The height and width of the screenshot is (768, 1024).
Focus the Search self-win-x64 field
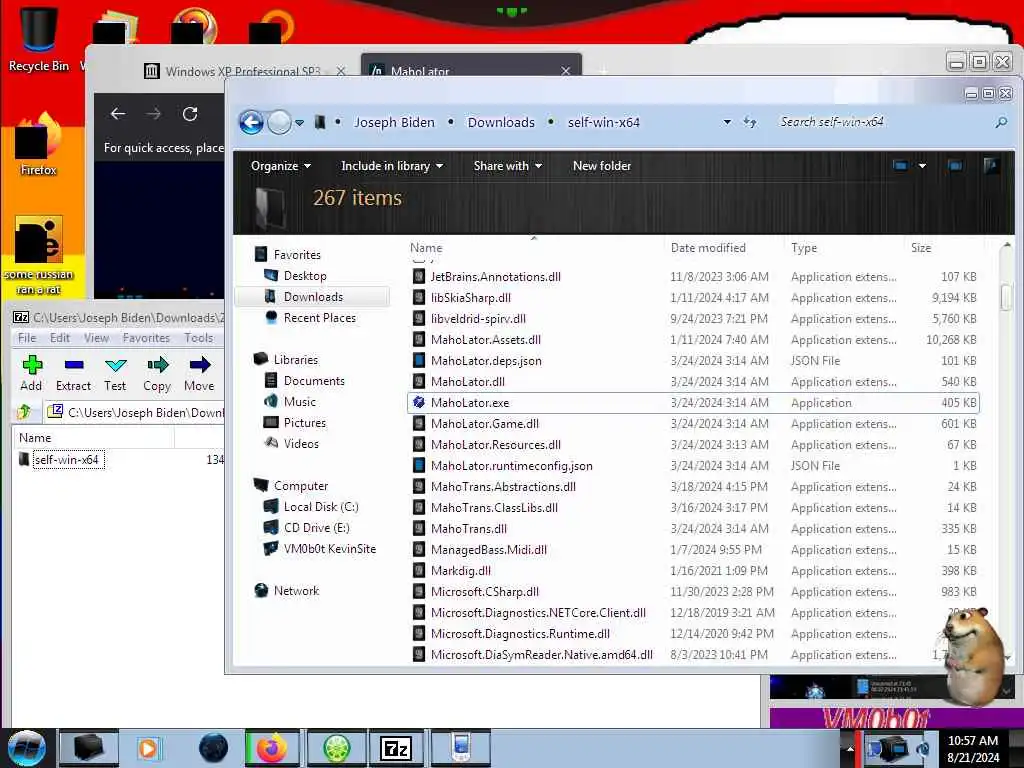[882, 122]
